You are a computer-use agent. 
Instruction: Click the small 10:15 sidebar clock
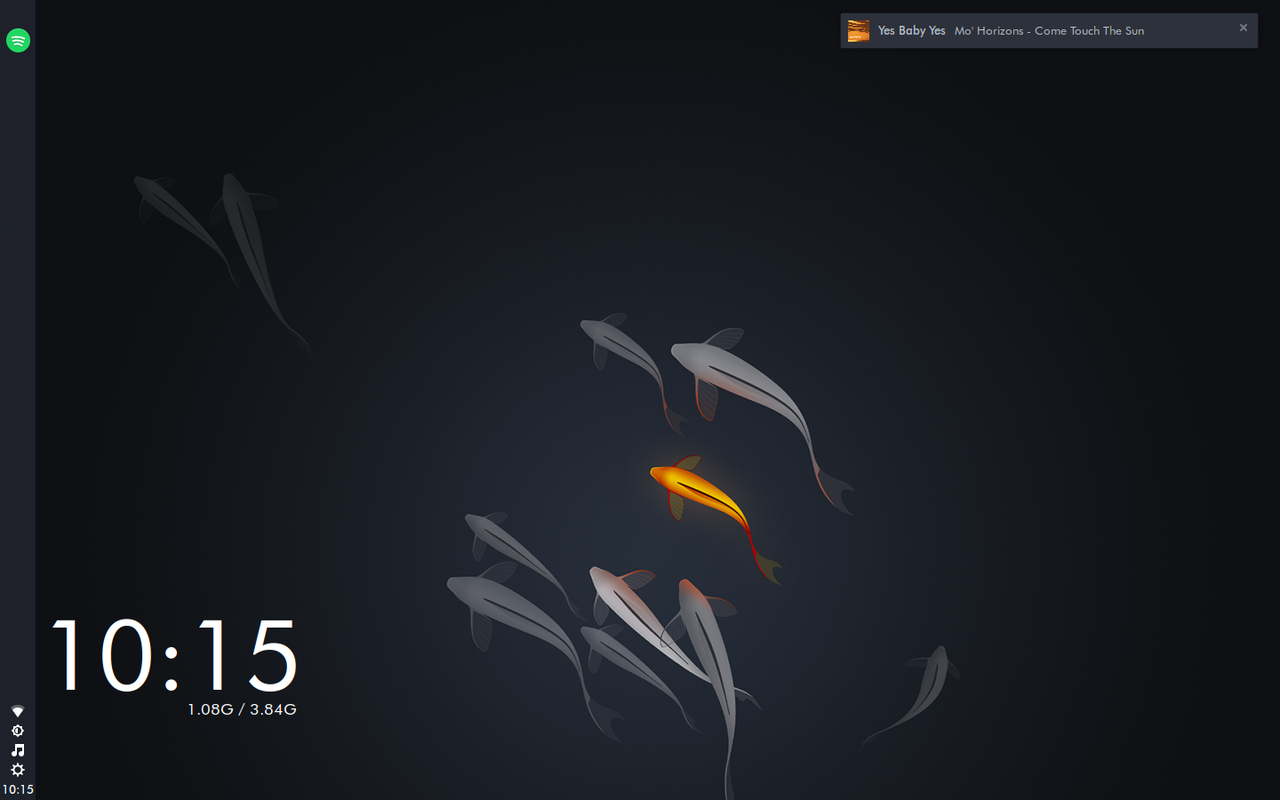coord(18,790)
